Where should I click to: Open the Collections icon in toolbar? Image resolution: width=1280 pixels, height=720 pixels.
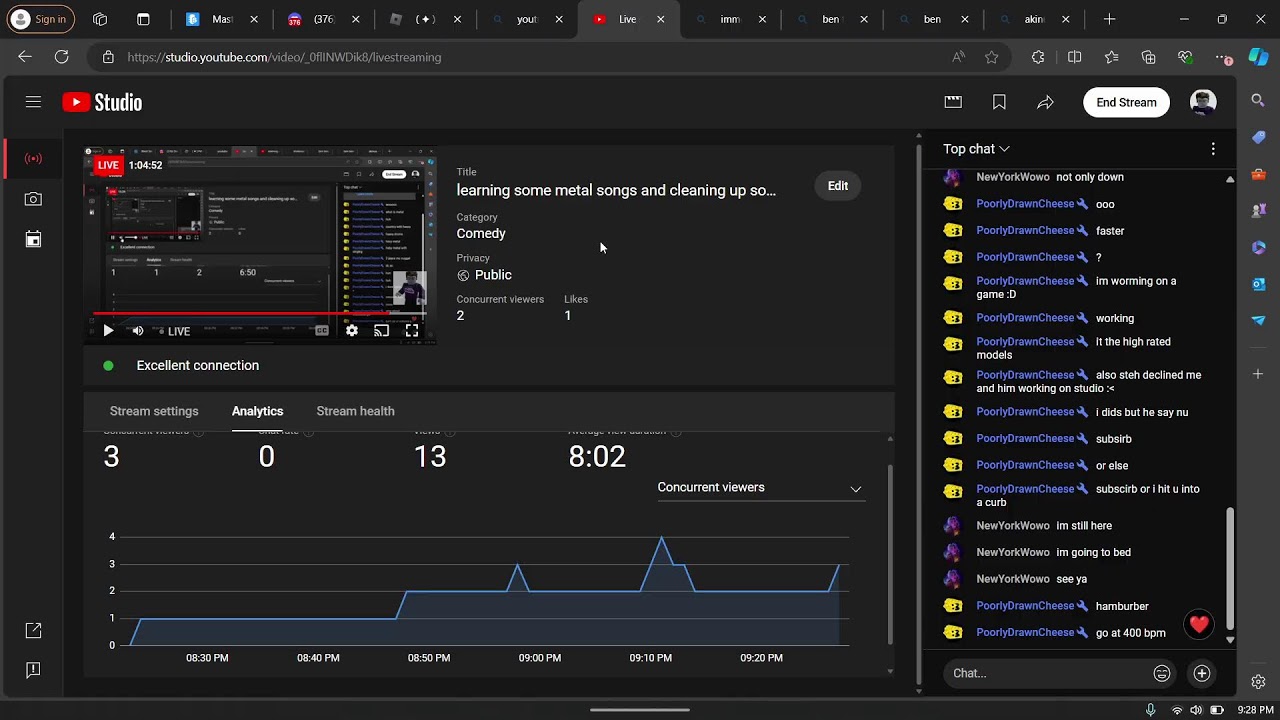click(x=1148, y=57)
